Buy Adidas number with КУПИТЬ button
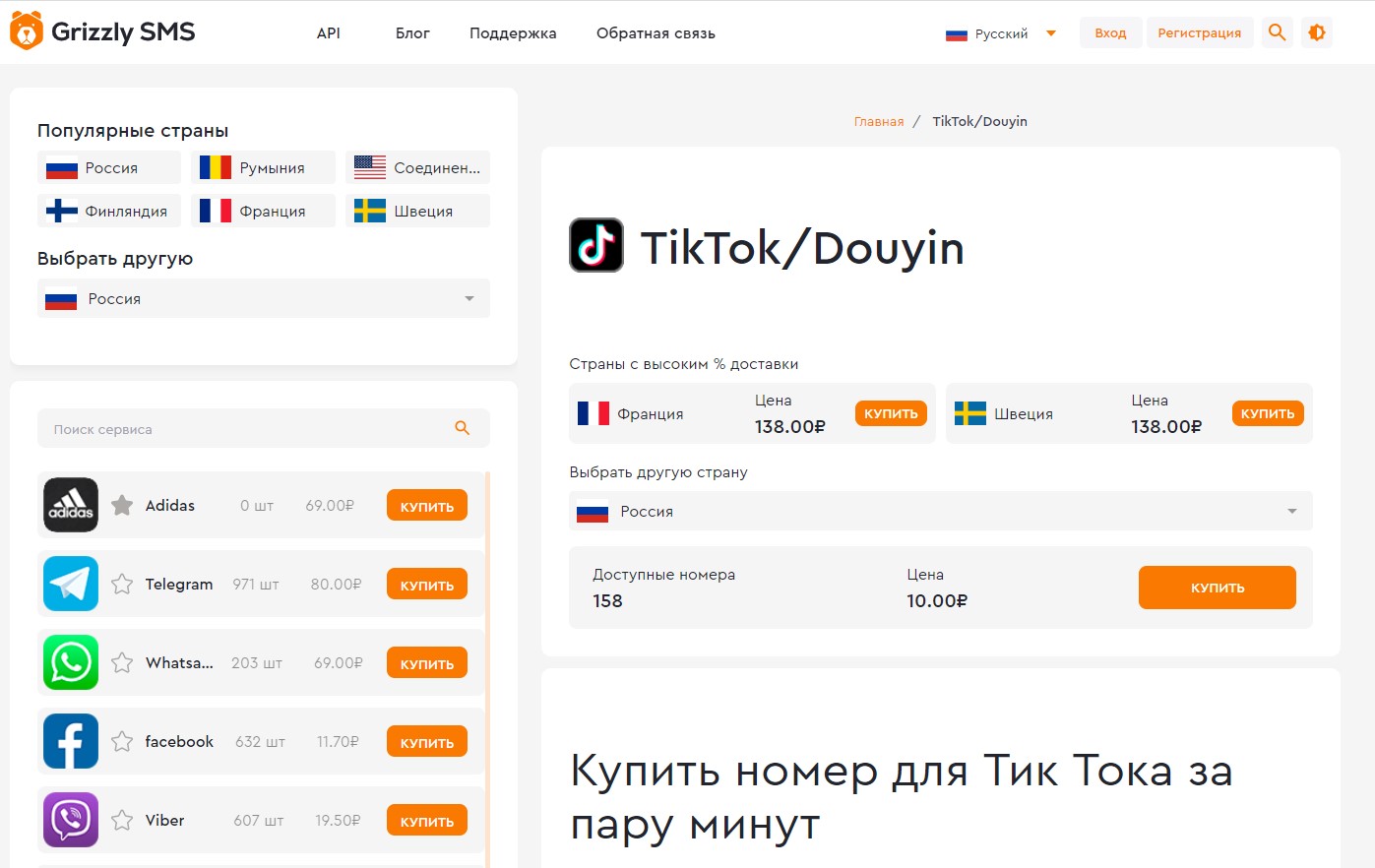Screen dimensions: 1375x868 pos(427,506)
